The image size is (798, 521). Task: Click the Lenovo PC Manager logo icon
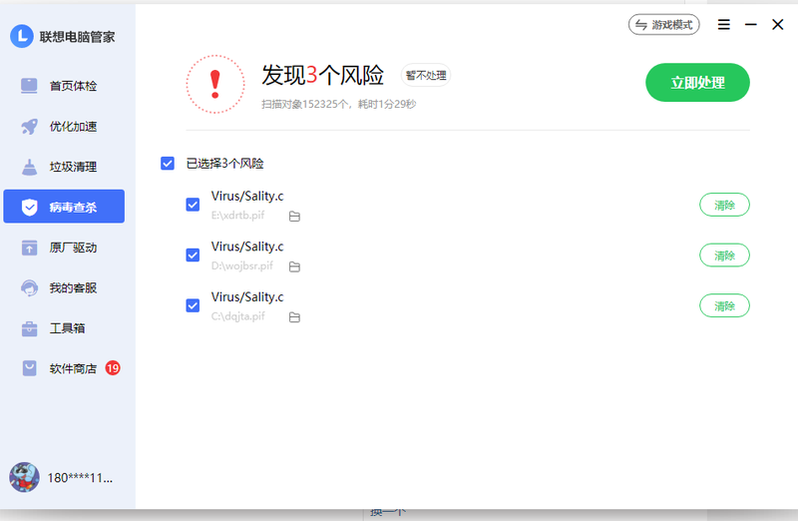(x=22, y=36)
